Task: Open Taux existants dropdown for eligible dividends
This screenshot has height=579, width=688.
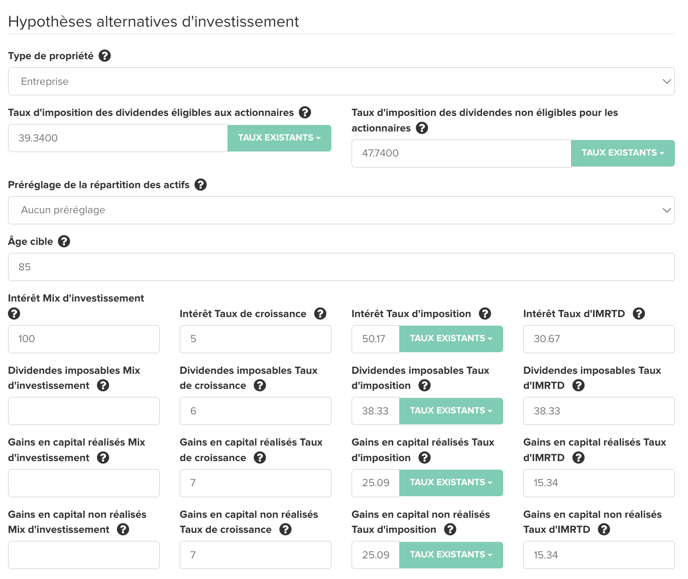Action: point(279,138)
